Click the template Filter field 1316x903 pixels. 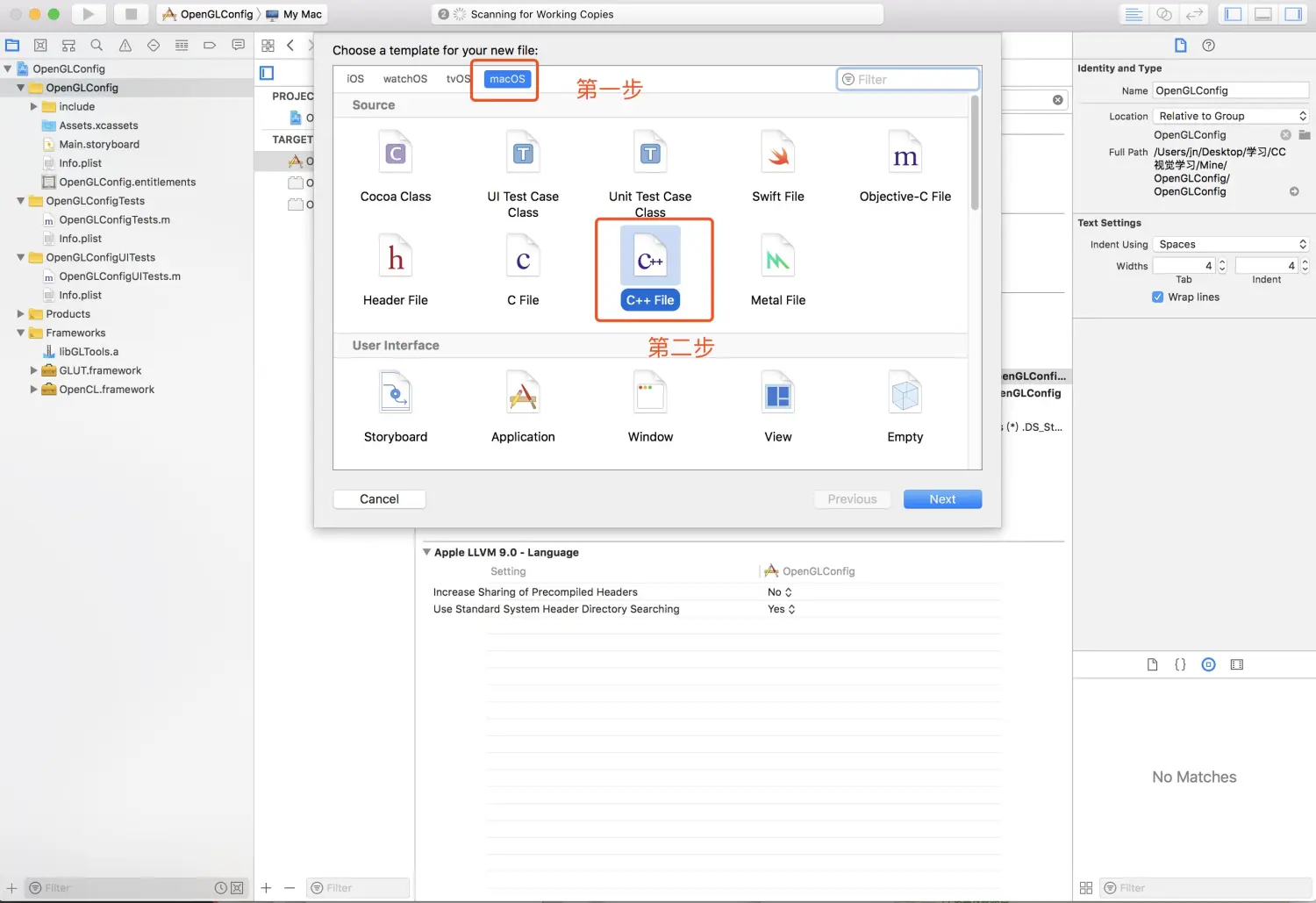click(x=908, y=79)
